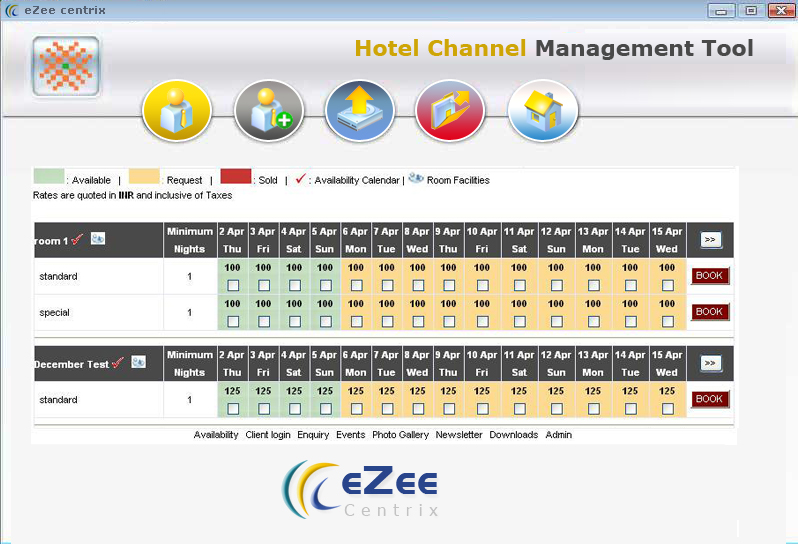This screenshot has width=798, height=544.
Task: Click the yellow client profile icon
Action: 177,111
